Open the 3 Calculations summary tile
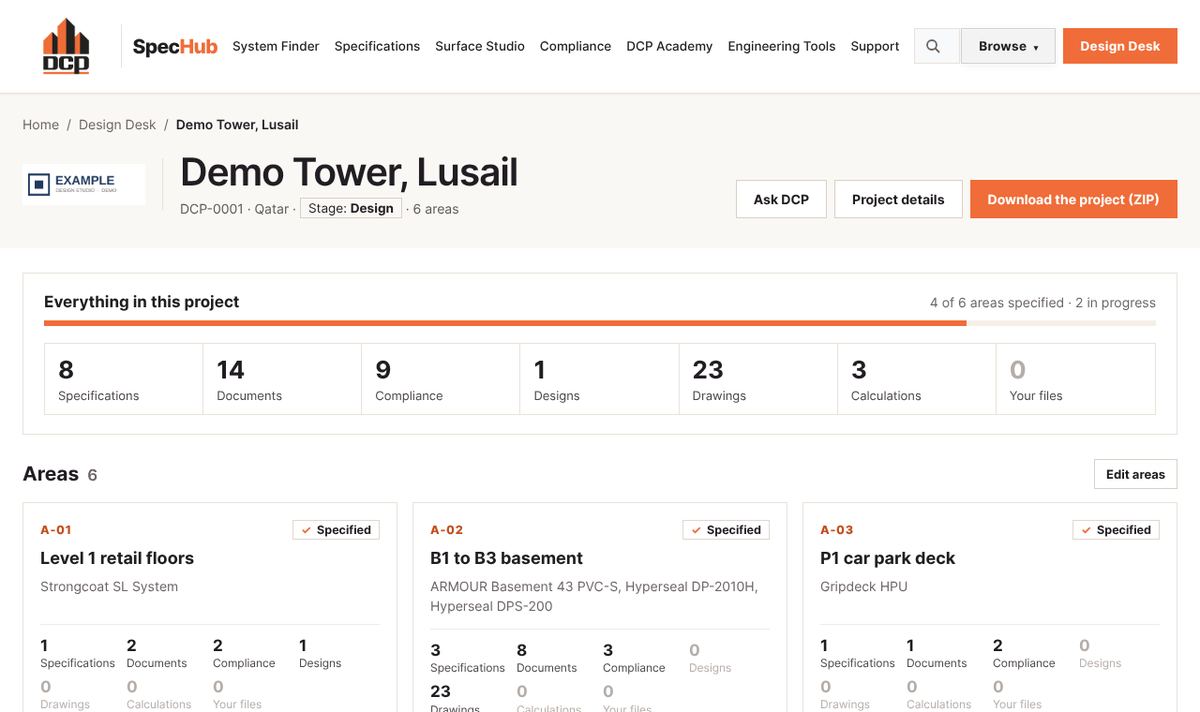 (917, 379)
